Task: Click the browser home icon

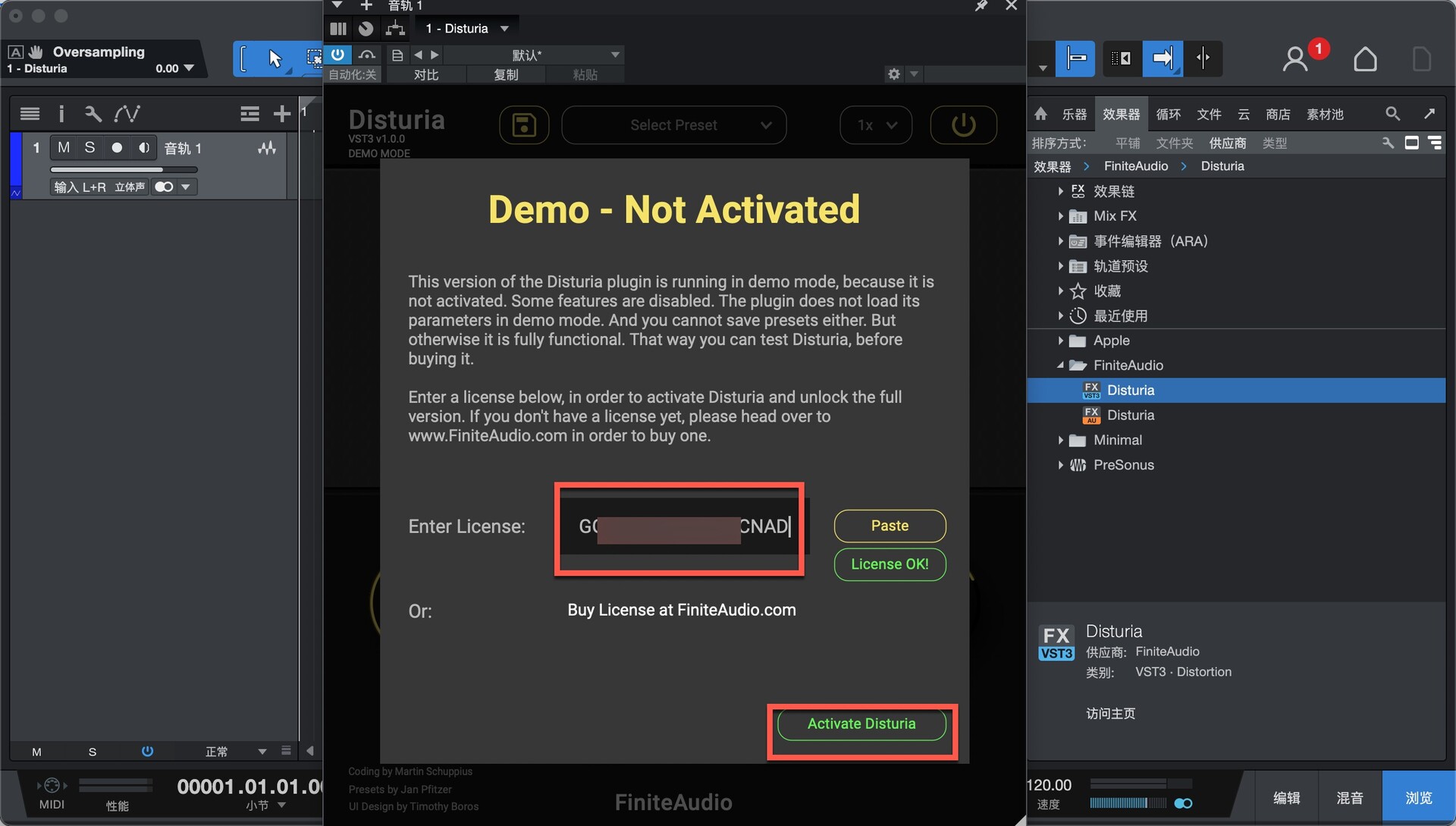Action: [1040, 114]
